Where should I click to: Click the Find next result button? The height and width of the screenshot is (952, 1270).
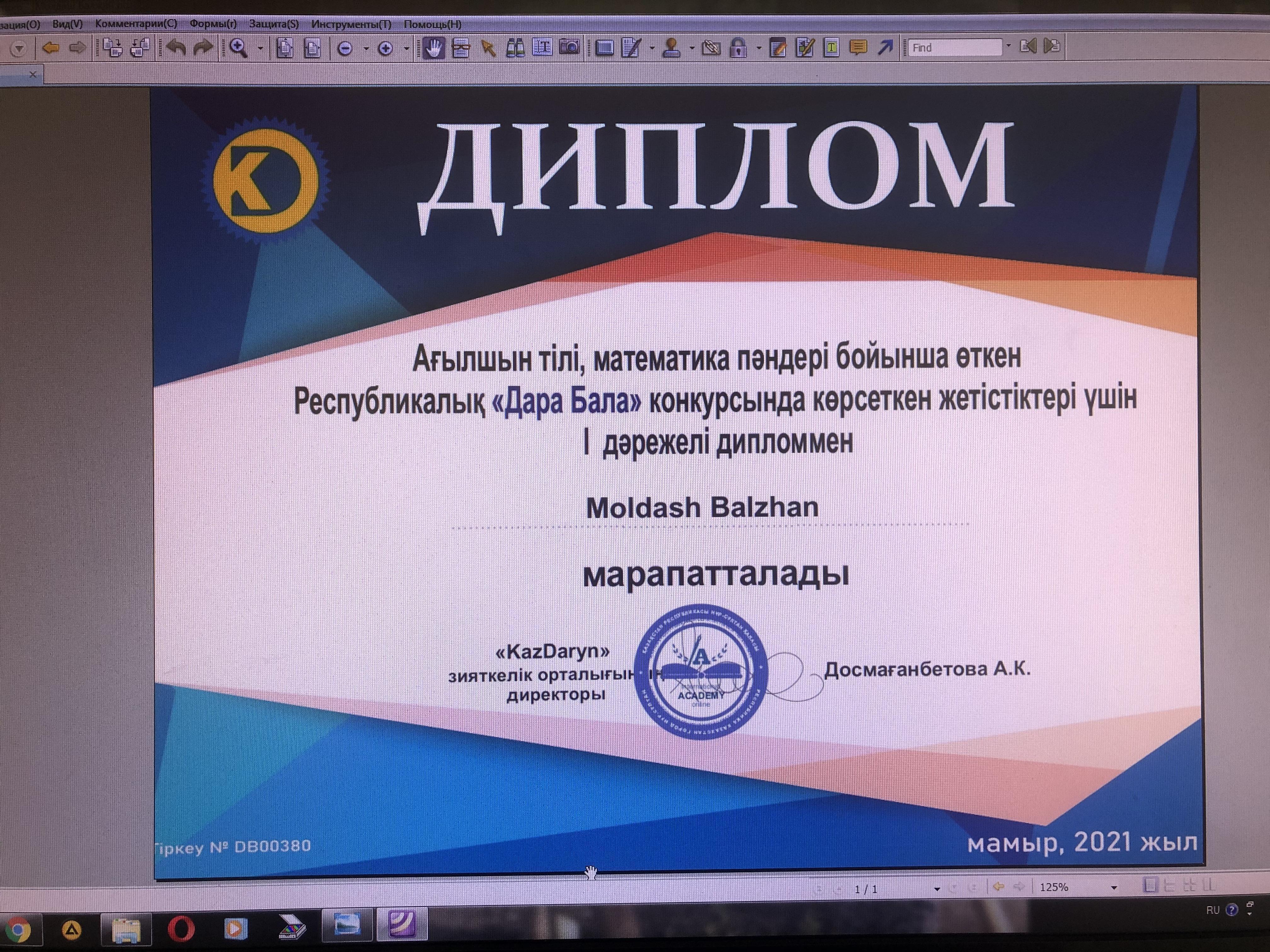(1052, 46)
